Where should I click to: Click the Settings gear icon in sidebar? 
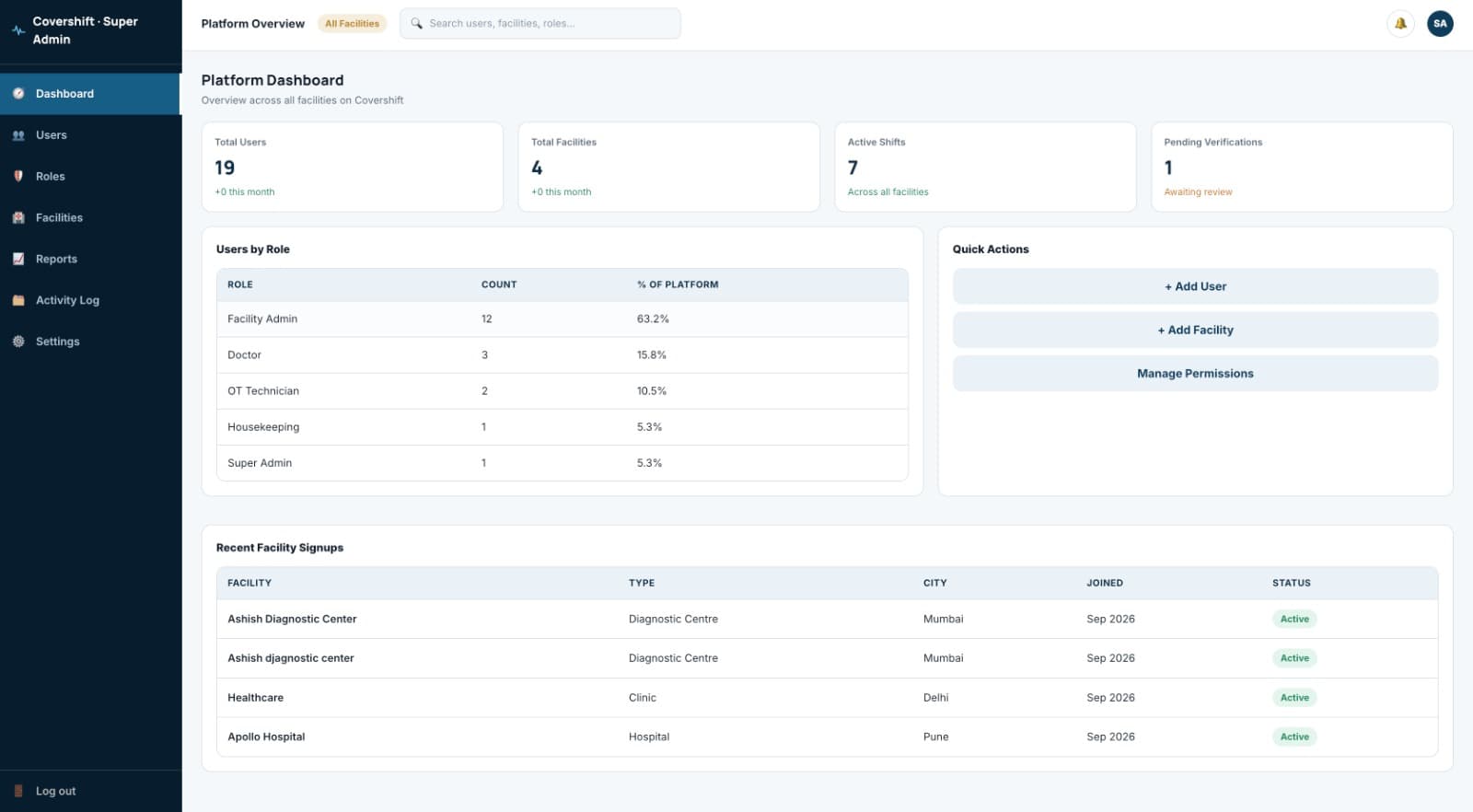click(x=18, y=342)
